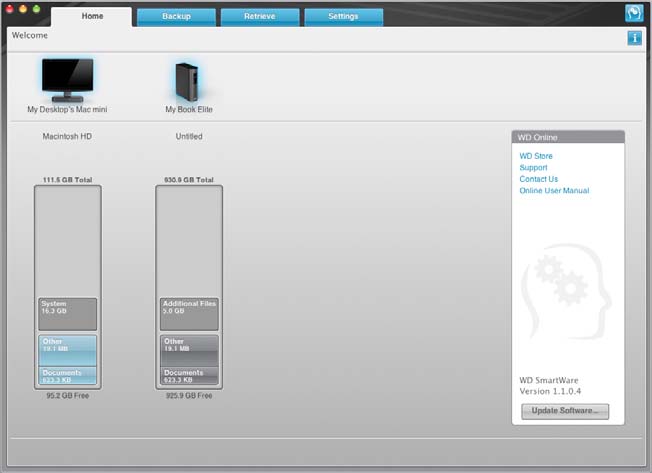Viewport: 652px width, 473px height.
Task: Open the info icon near Welcome
Action: pos(635,38)
